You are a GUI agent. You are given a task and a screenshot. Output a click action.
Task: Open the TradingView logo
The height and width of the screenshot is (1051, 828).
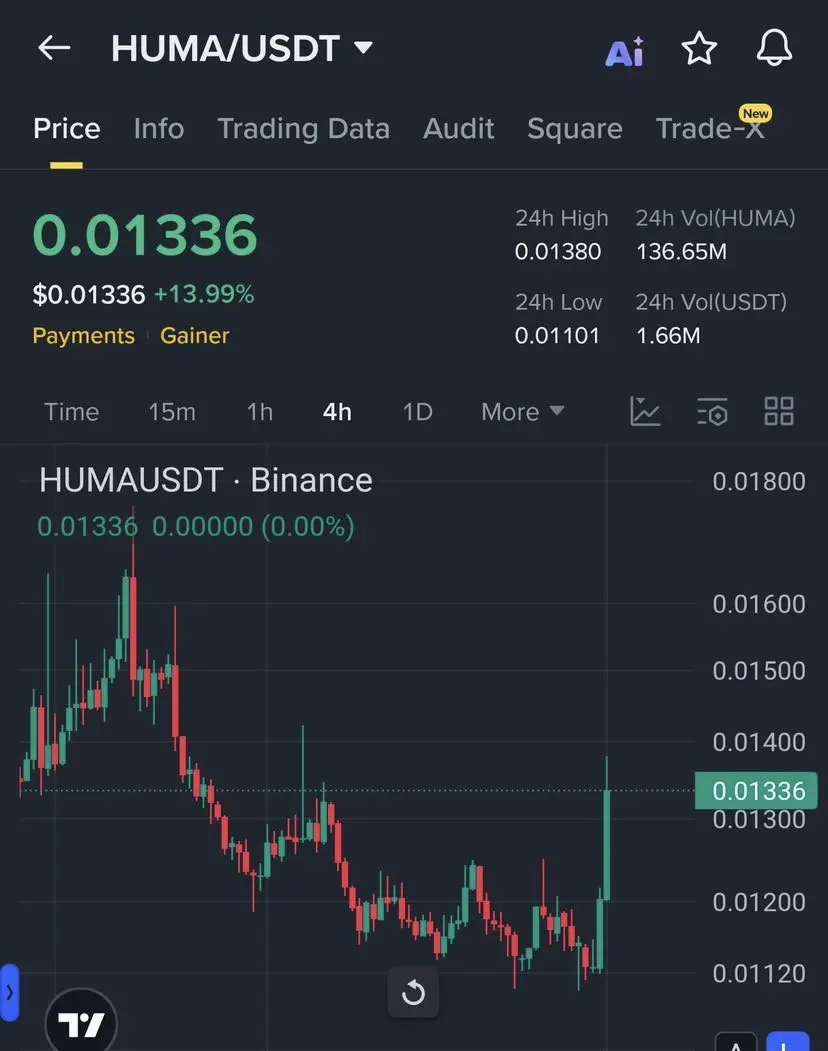[81, 1022]
